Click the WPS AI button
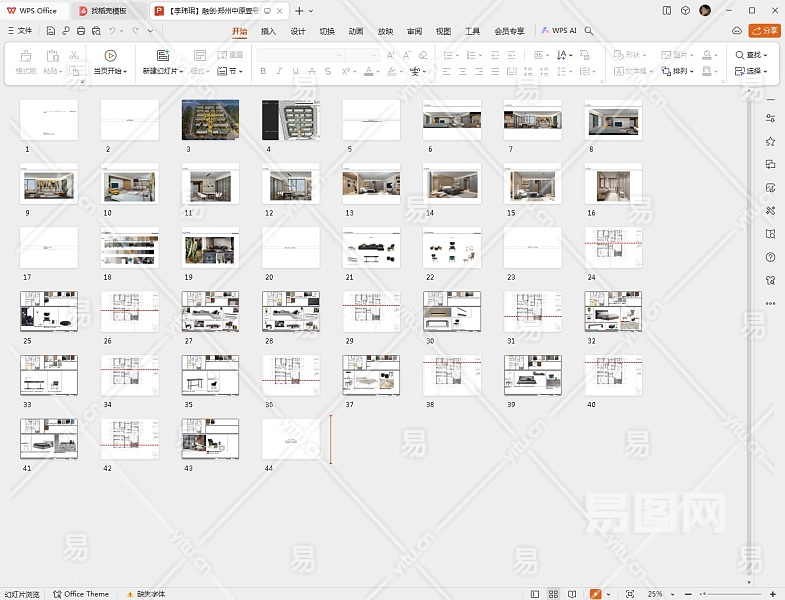Image resolution: width=785 pixels, height=600 pixels. (x=559, y=31)
